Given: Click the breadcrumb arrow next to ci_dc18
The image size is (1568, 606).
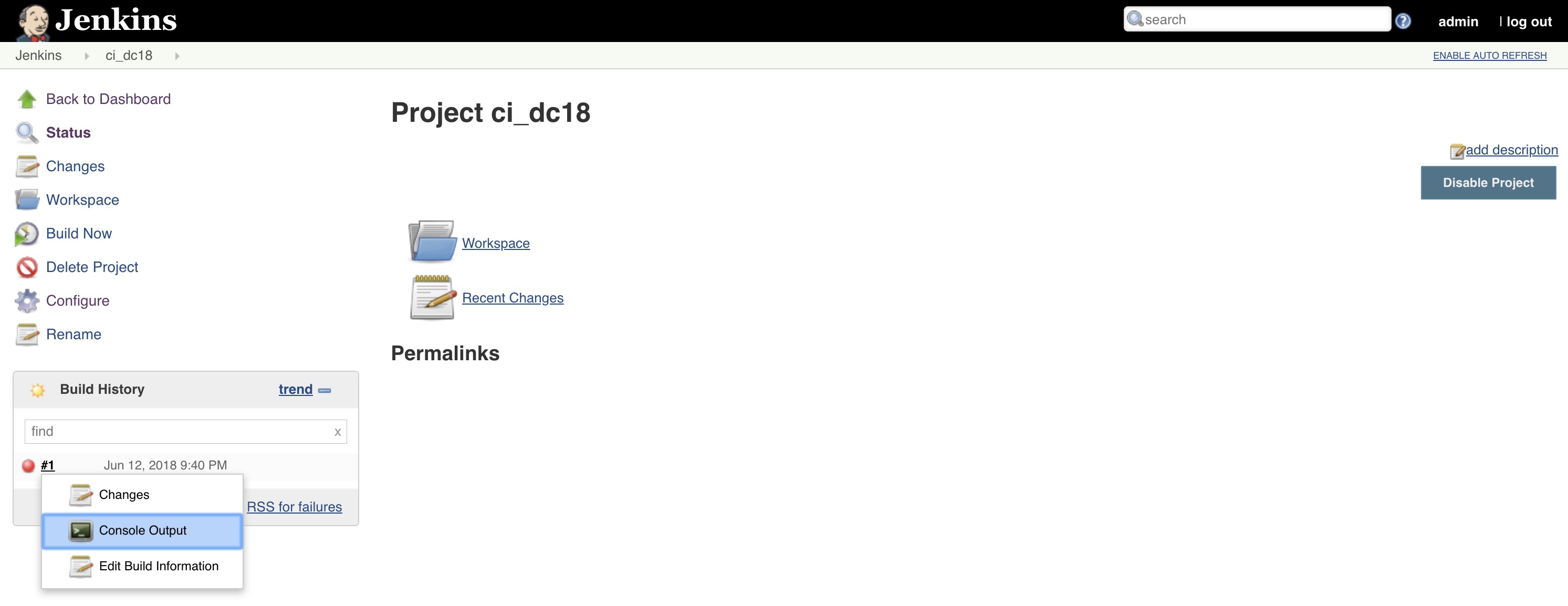Looking at the screenshot, I should tap(179, 55).
